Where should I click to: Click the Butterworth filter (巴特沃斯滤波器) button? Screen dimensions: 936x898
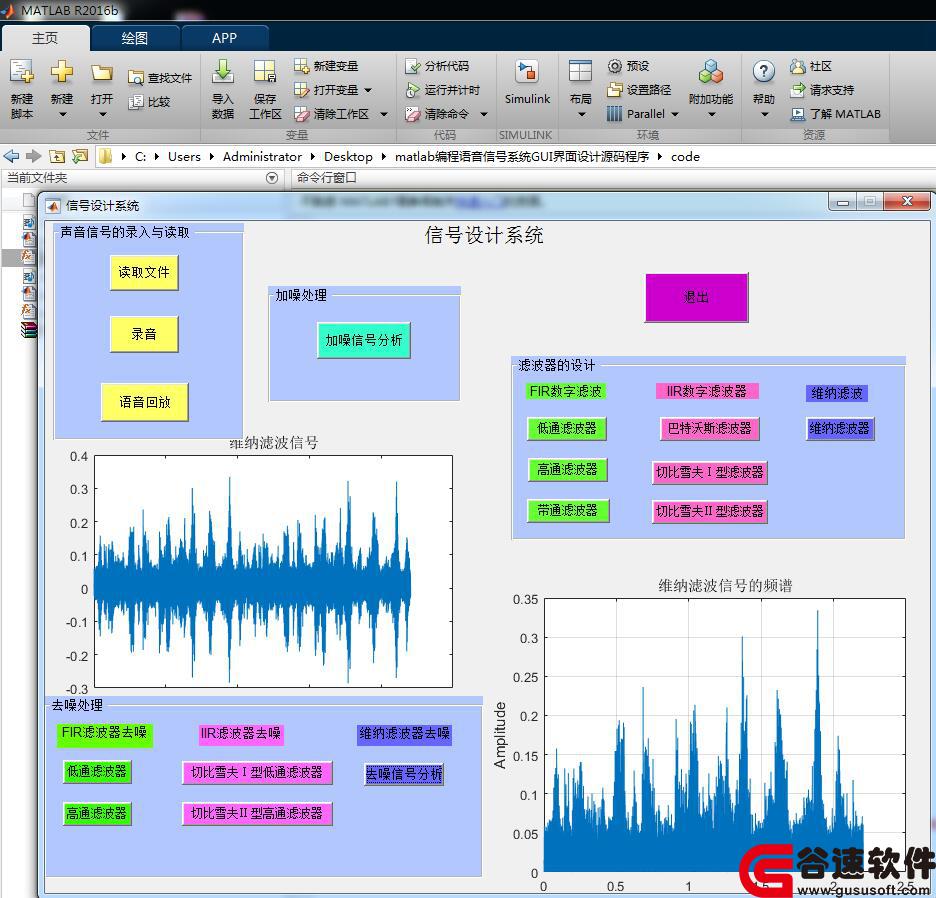pos(710,429)
